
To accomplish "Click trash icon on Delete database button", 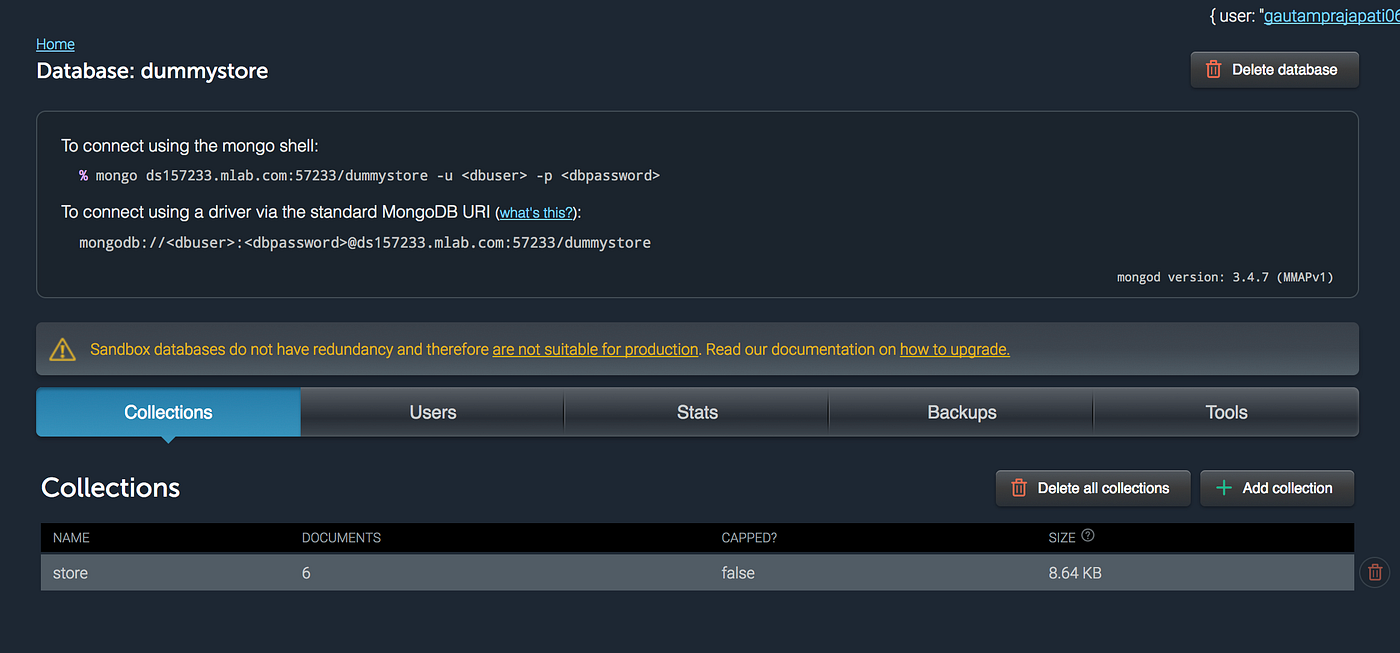I will (x=1213, y=70).
